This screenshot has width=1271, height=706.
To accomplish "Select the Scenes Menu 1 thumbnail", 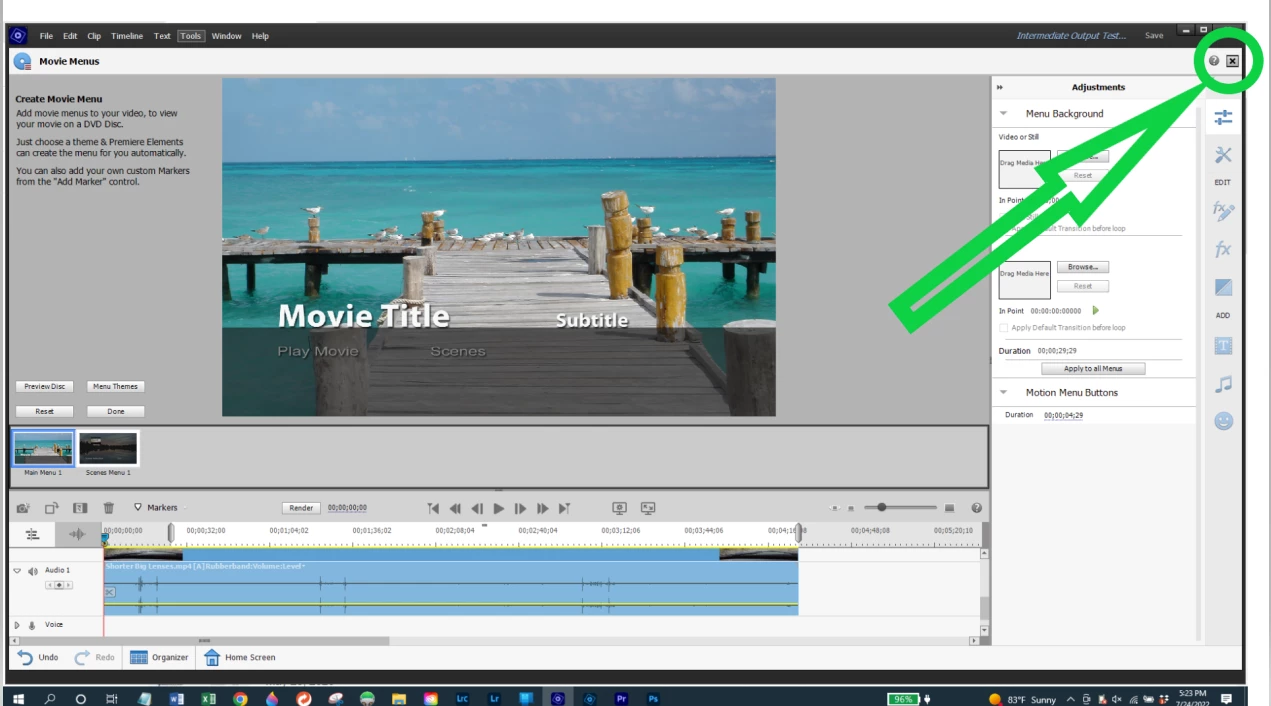I will (x=108, y=449).
